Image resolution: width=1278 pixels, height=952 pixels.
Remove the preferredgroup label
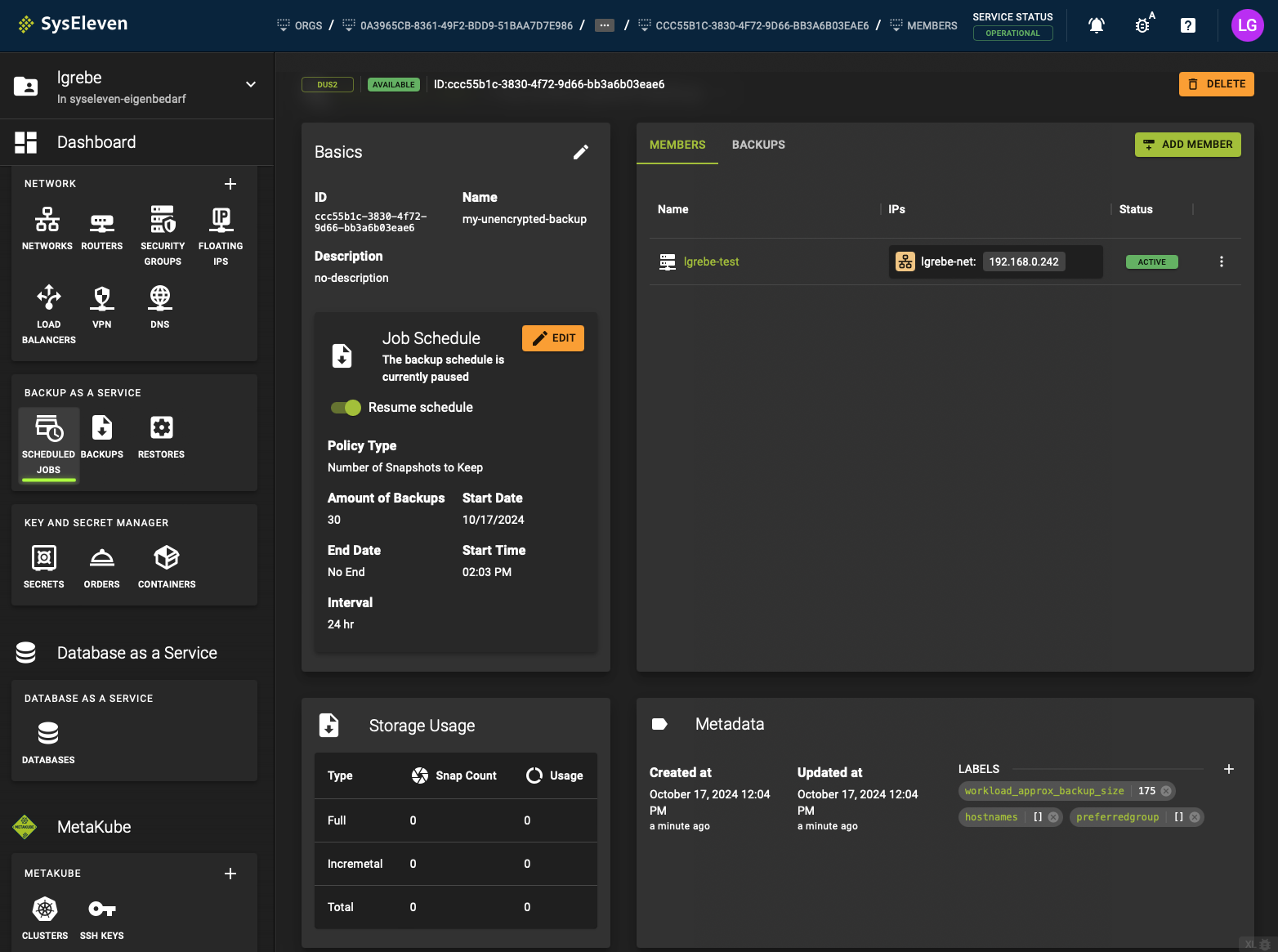coord(1195,817)
